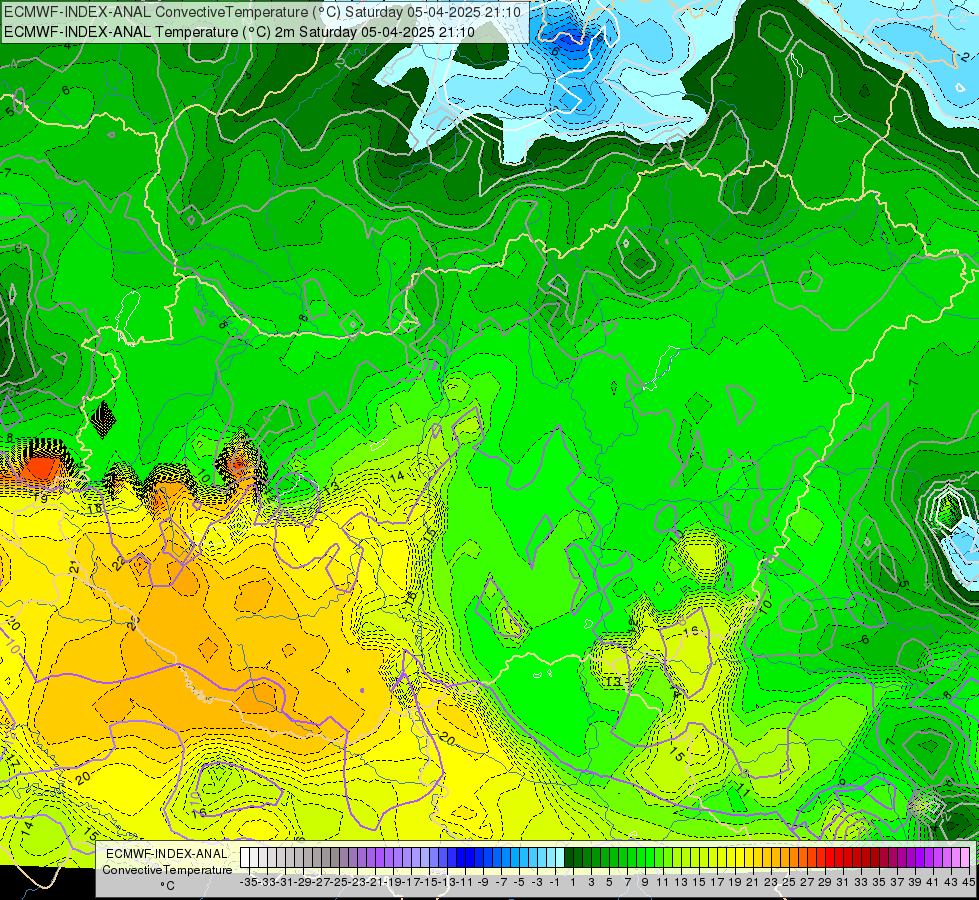This screenshot has height=900, width=979.
Task: Click the 23 value on the legend scale
Action: [771, 882]
